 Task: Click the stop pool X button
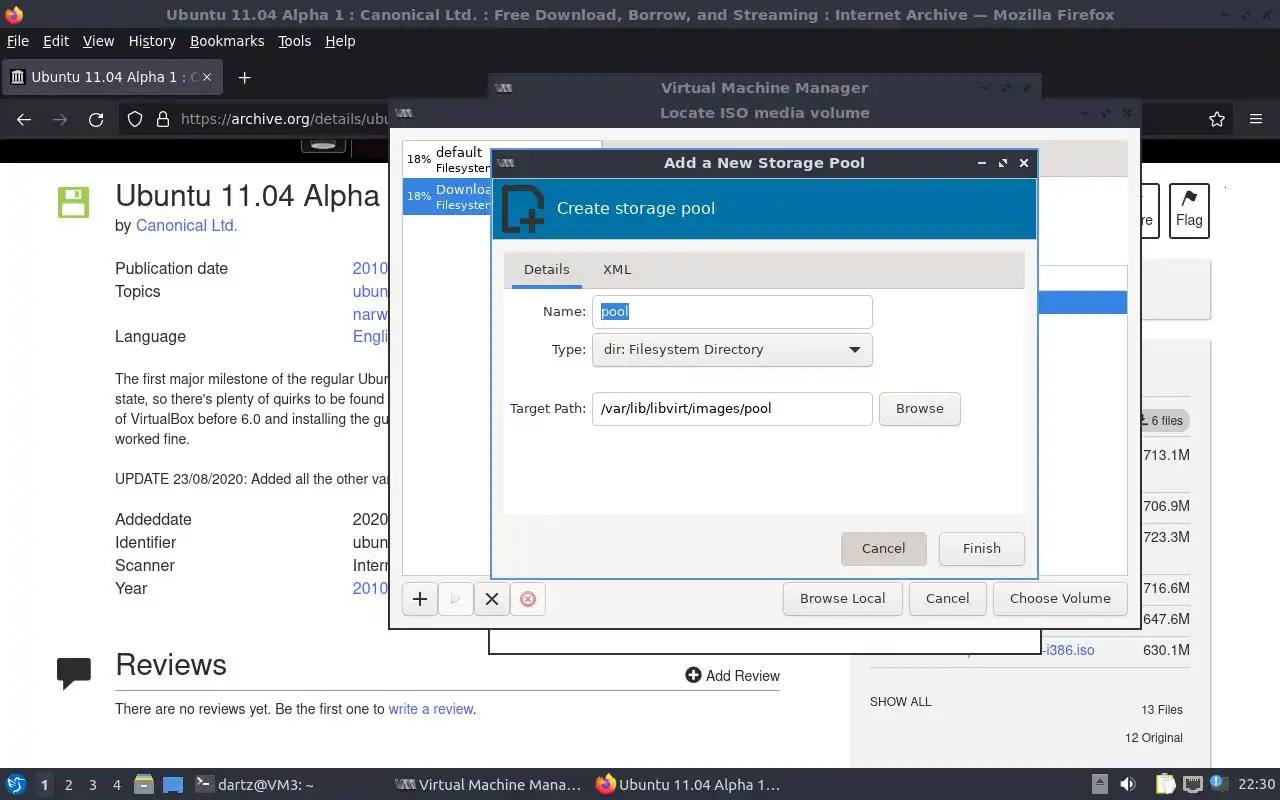492,599
